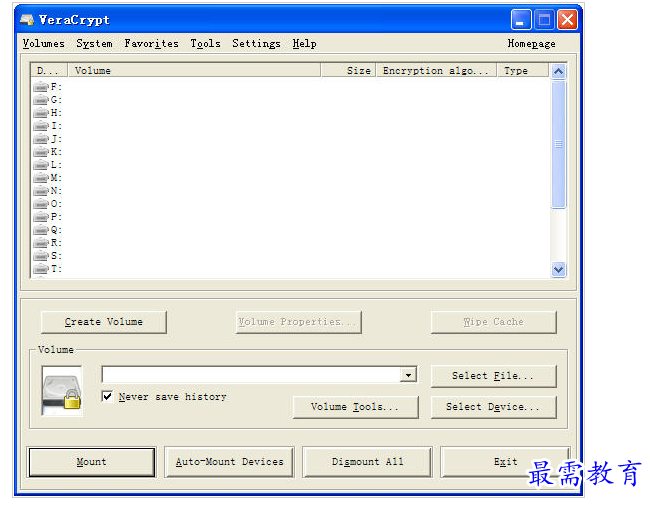Viewport: 650px width, 505px height.
Task: Select the S: drive slot icon
Action: point(41,256)
